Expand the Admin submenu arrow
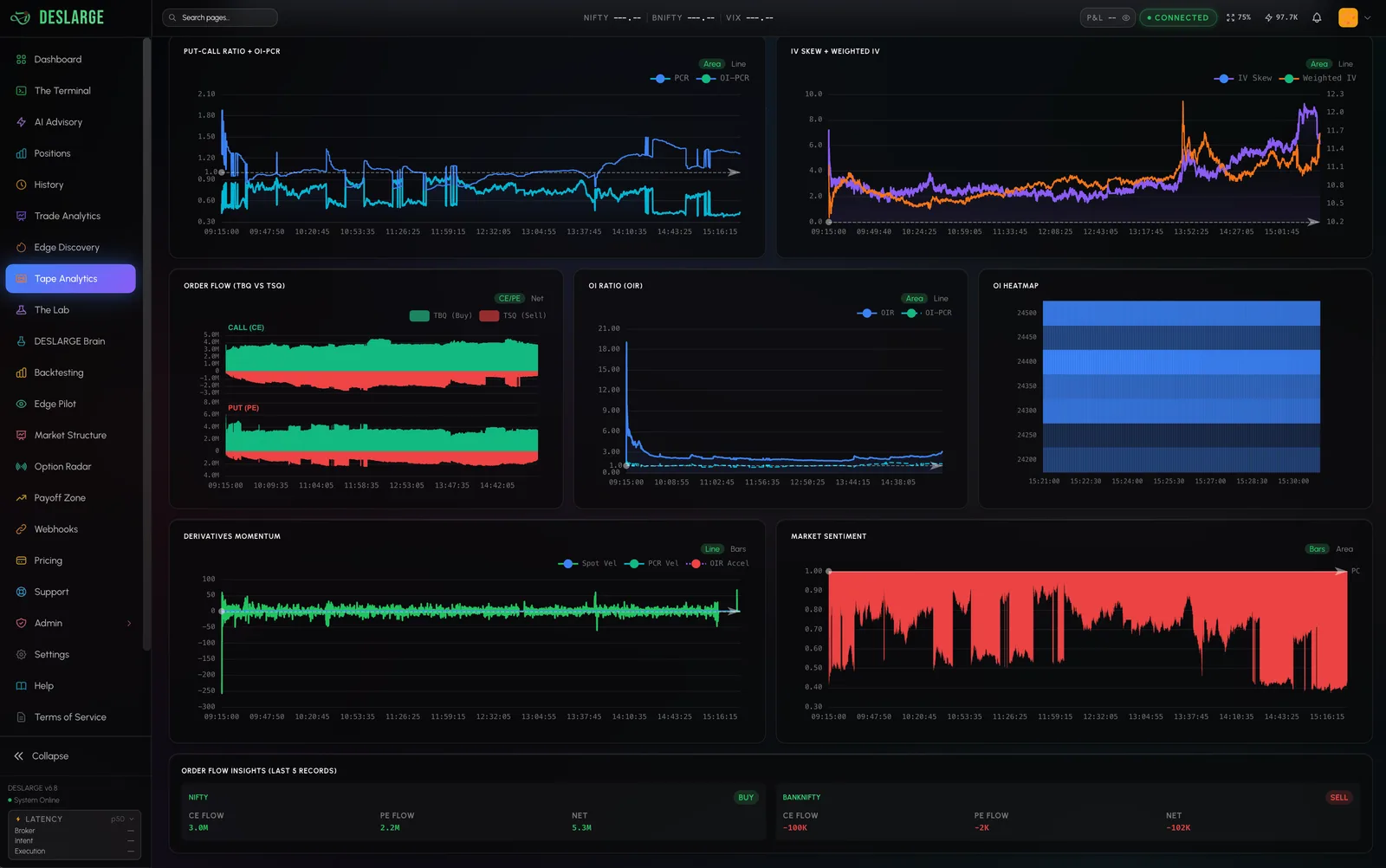 [x=129, y=624]
